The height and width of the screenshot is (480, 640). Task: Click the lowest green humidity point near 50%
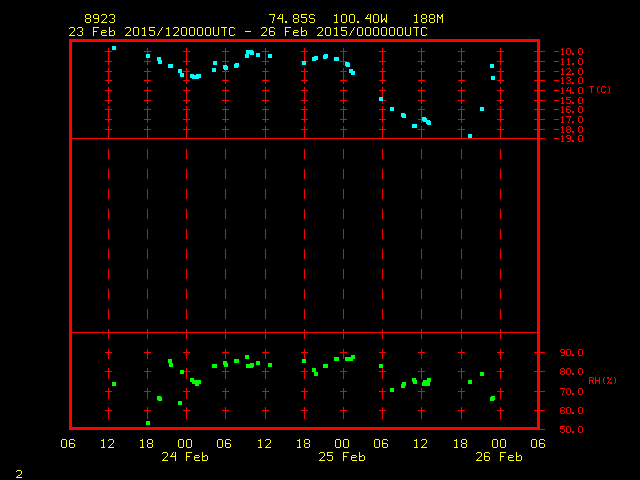[x=148, y=423]
